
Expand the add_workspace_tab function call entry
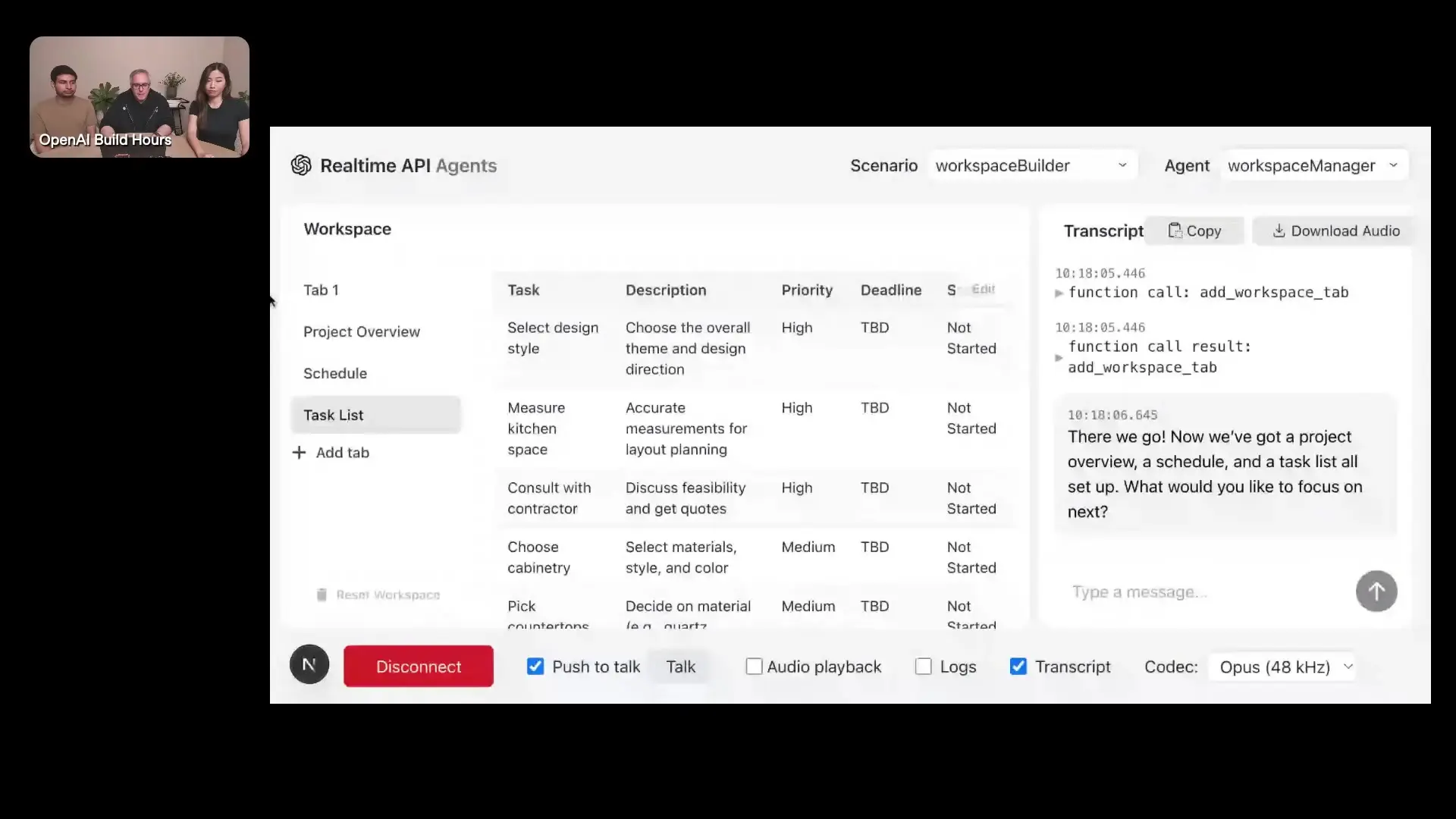pos(1059,293)
